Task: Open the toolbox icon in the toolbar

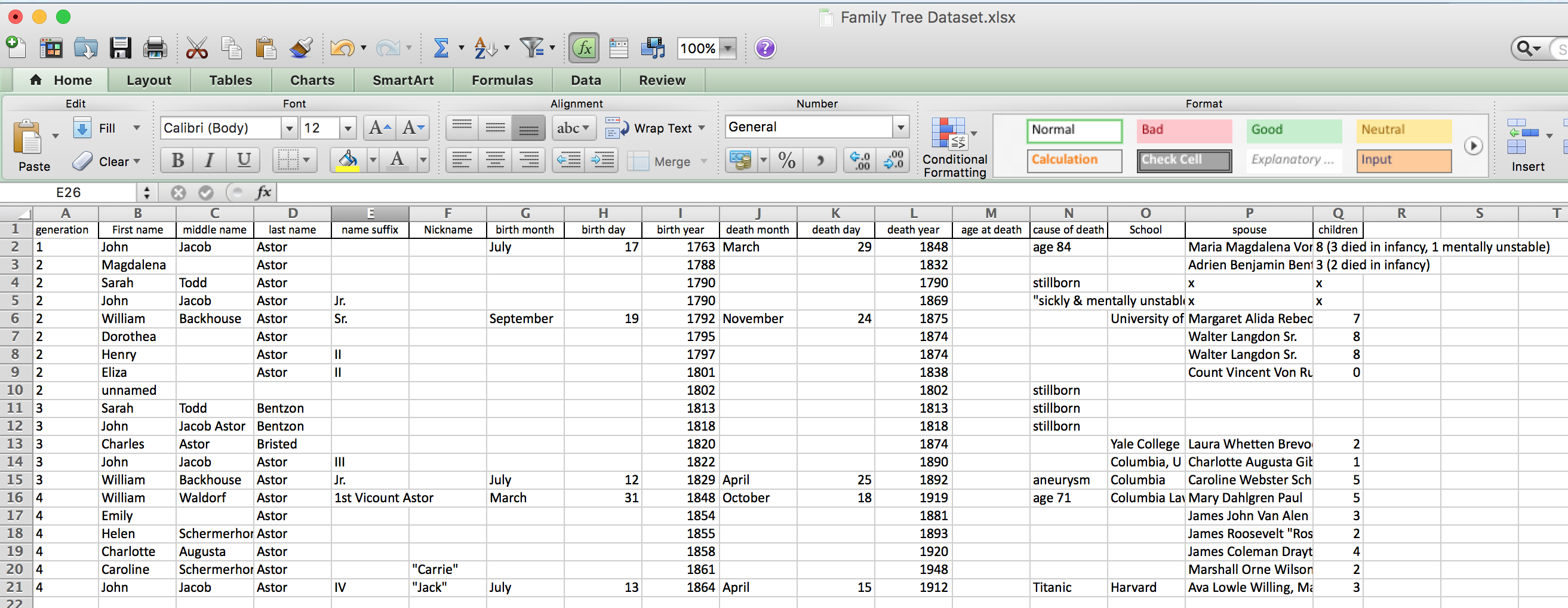Action: click(x=619, y=47)
